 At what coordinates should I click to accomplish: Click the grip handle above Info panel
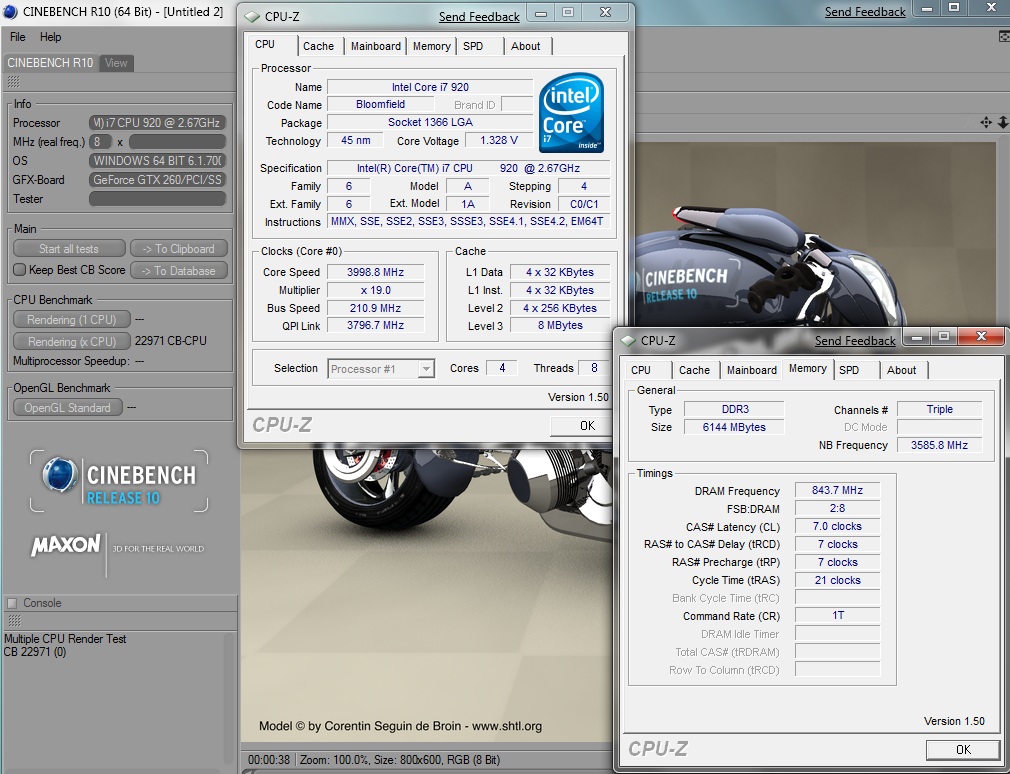click(14, 81)
